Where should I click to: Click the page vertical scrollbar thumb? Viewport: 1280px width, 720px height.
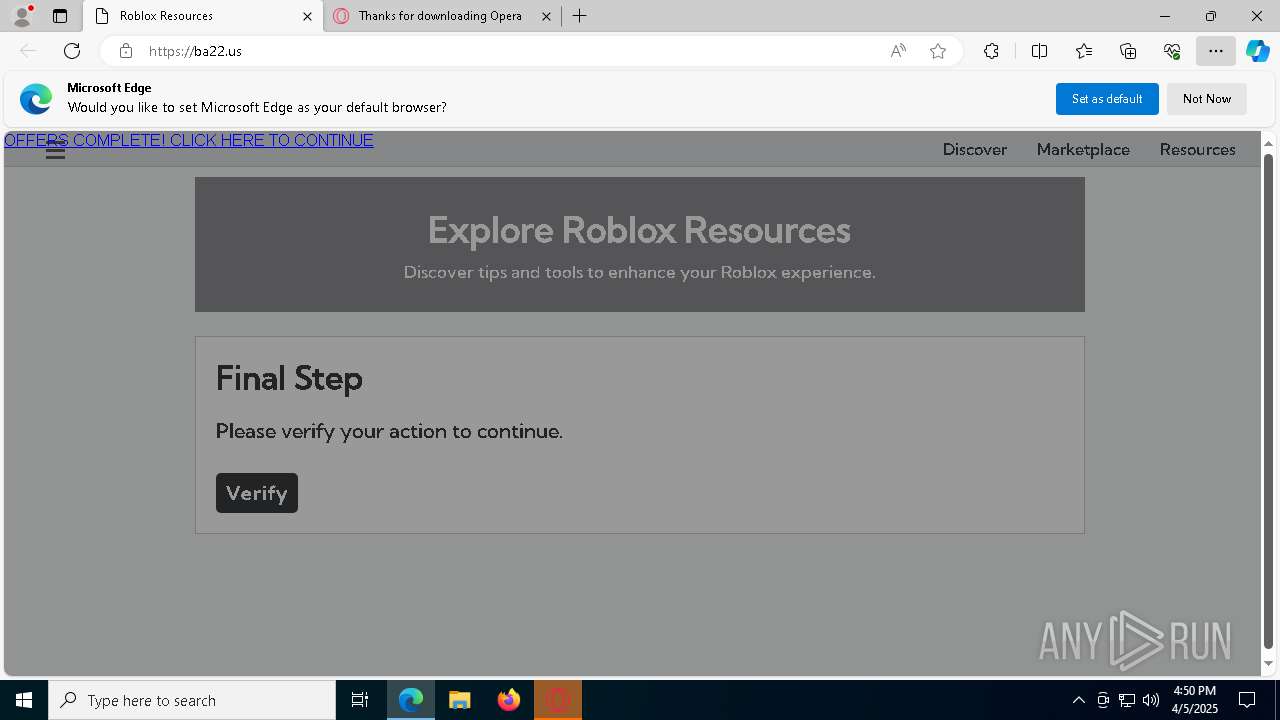click(1269, 400)
